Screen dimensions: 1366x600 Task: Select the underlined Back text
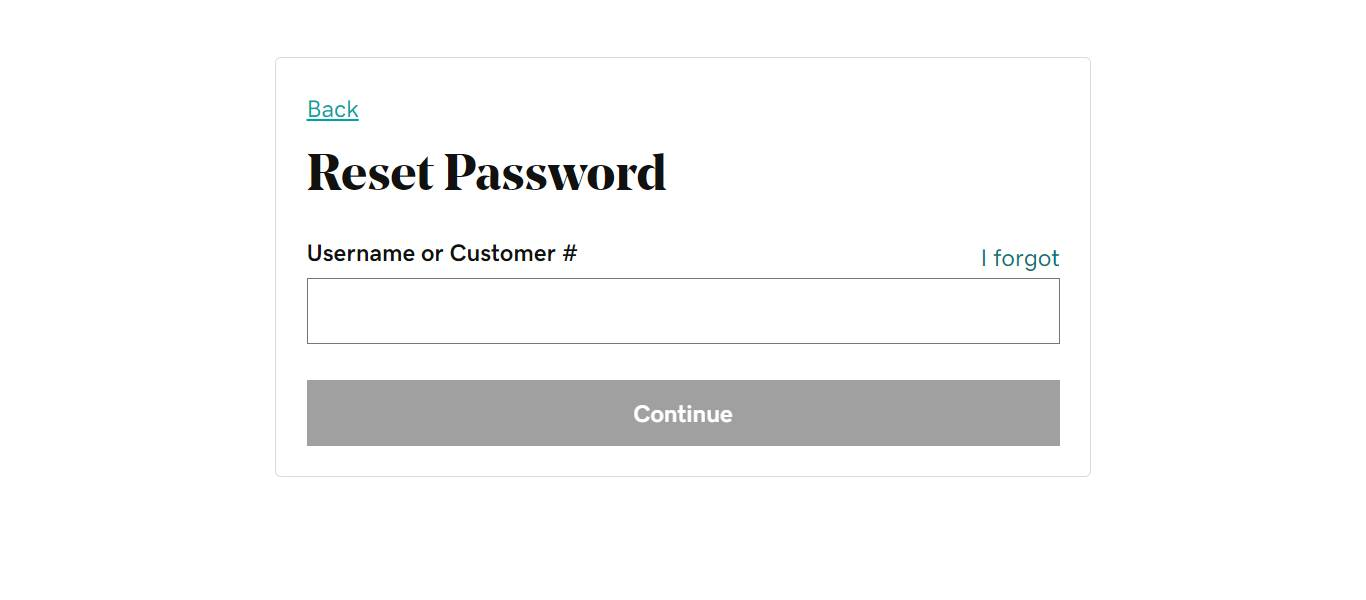click(332, 109)
